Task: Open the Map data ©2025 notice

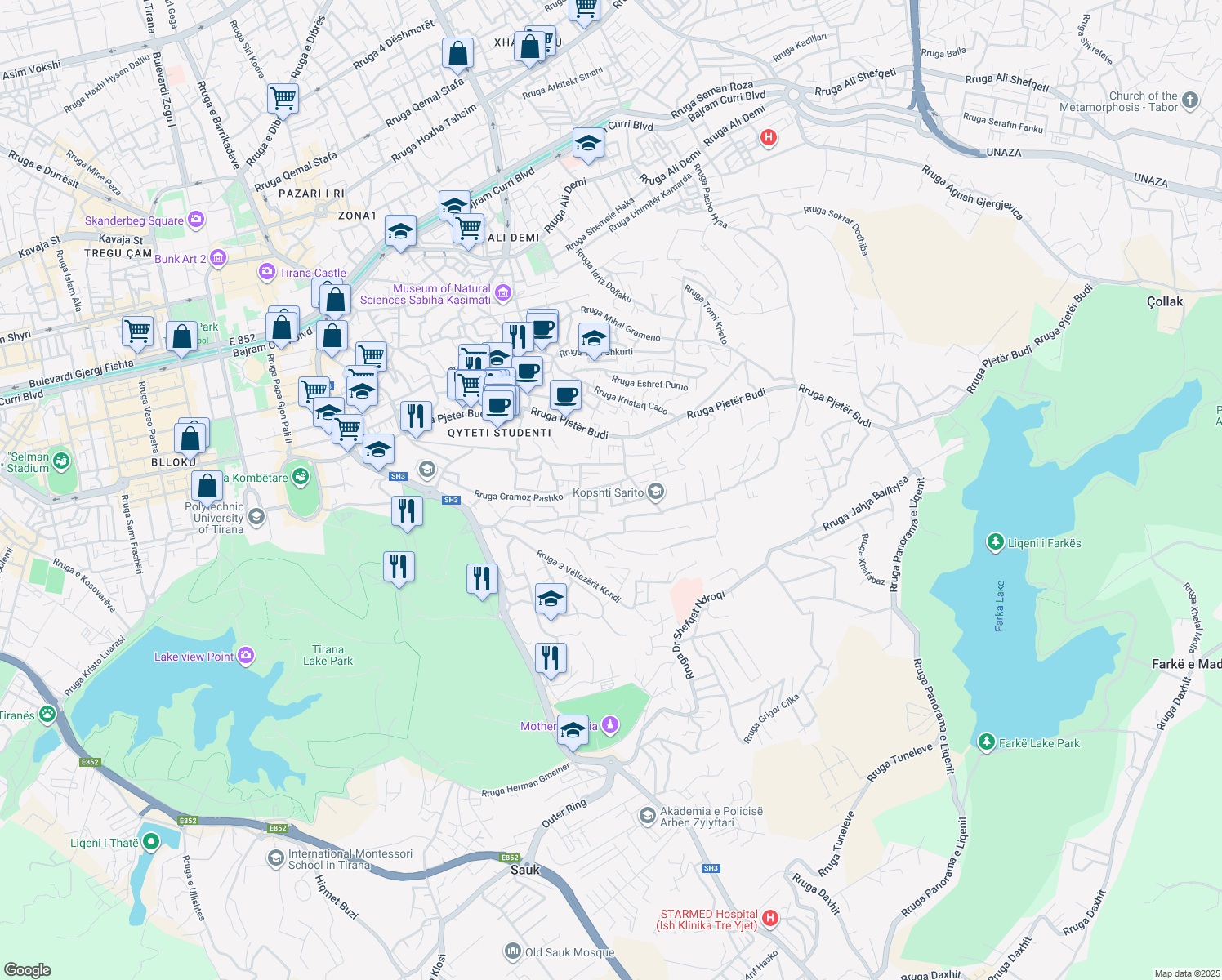Action: (1185, 973)
